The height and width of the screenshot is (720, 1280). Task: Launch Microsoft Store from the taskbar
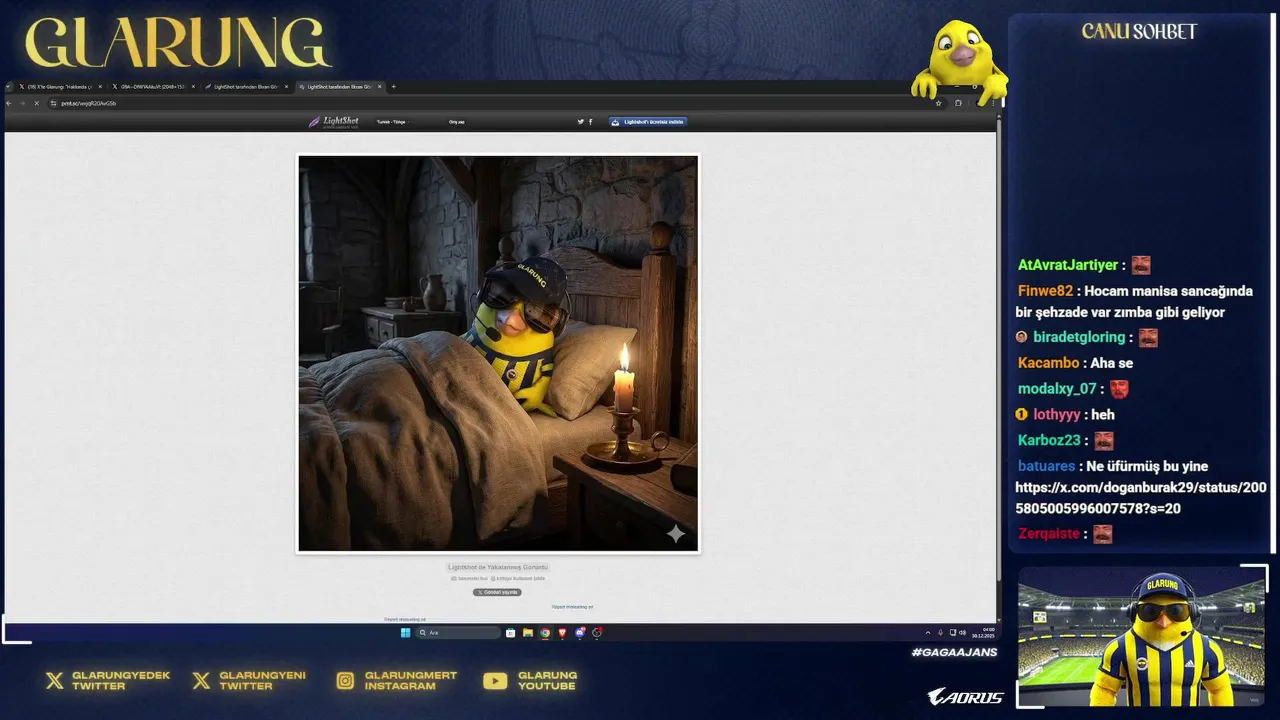(510, 633)
